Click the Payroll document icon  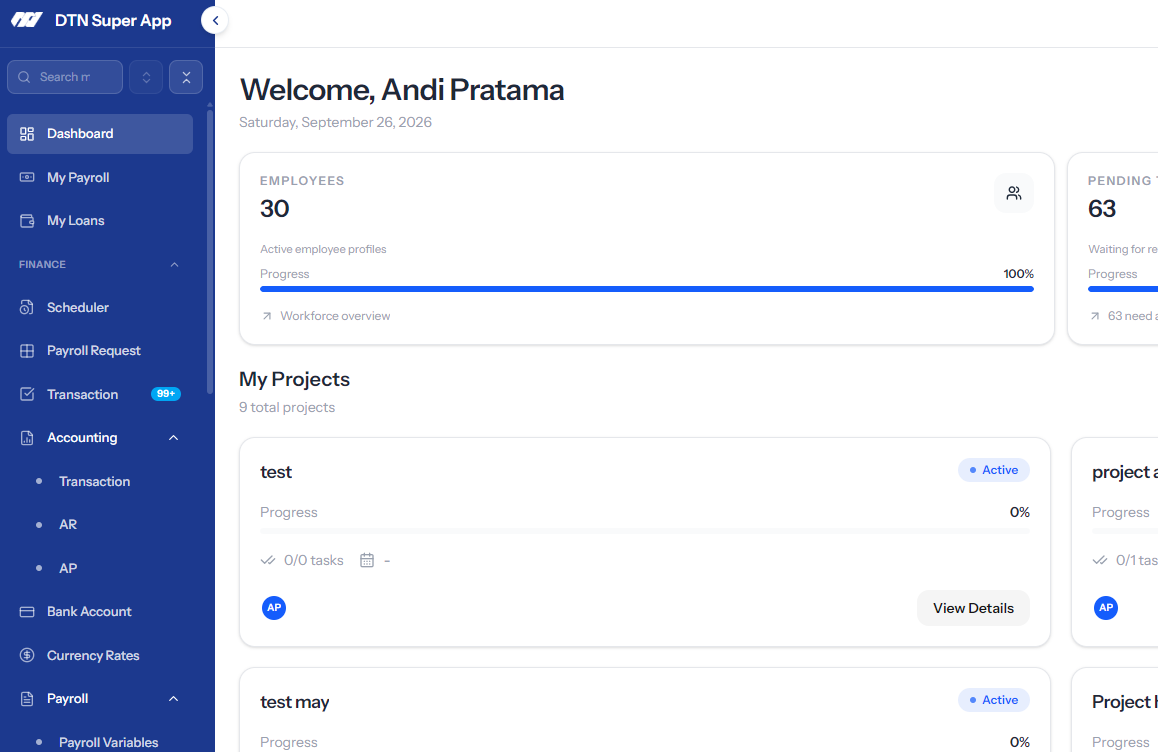pos(27,699)
